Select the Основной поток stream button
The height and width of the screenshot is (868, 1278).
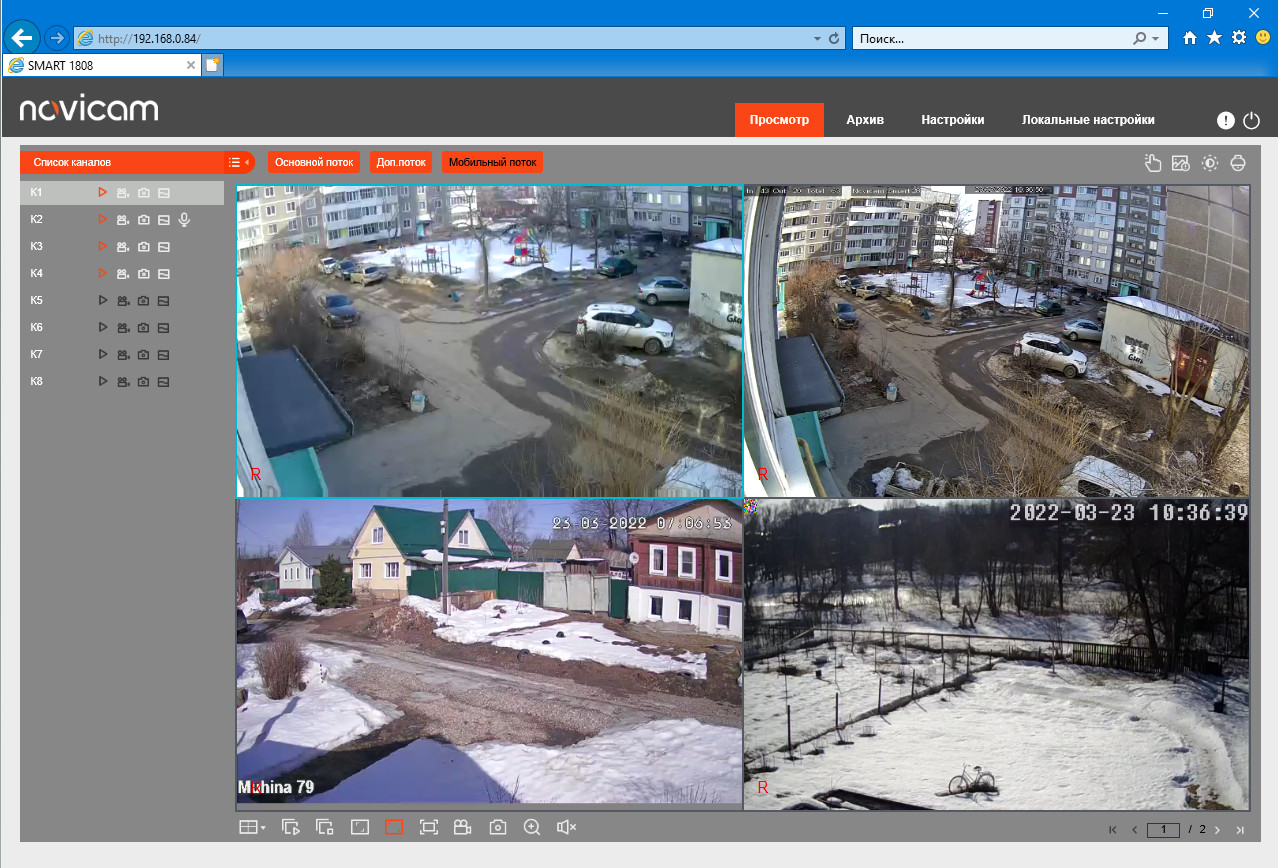tap(314, 162)
